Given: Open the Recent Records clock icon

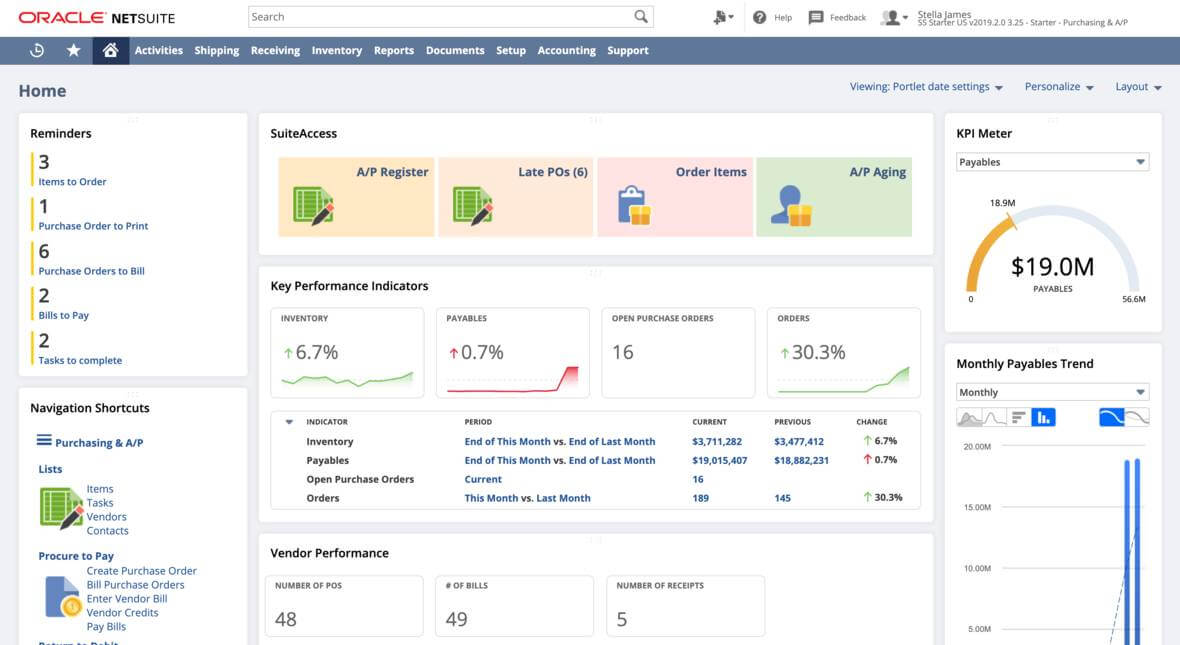Looking at the screenshot, I should [x=36, y=50].
